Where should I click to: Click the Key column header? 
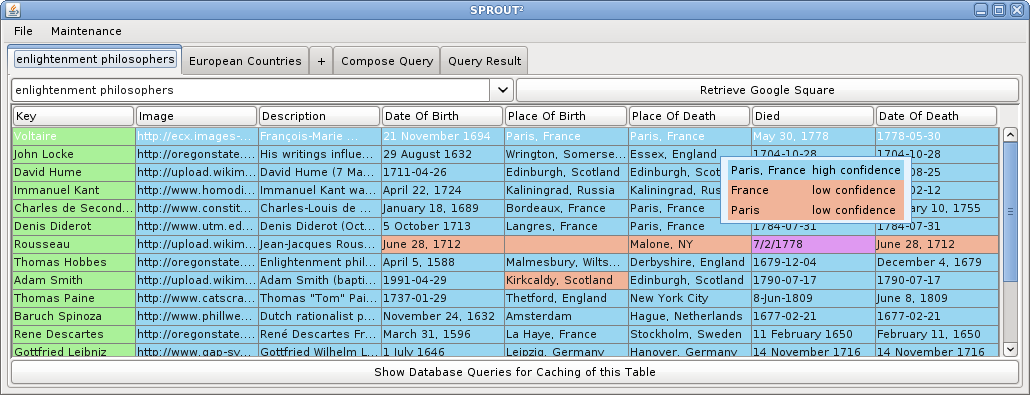point(74,116)
